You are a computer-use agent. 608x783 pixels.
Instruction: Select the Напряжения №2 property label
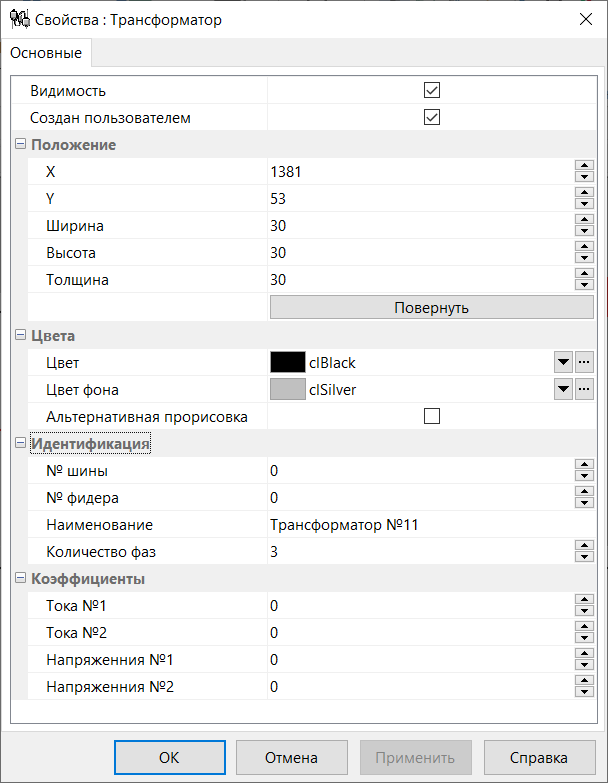click(110, 687)
